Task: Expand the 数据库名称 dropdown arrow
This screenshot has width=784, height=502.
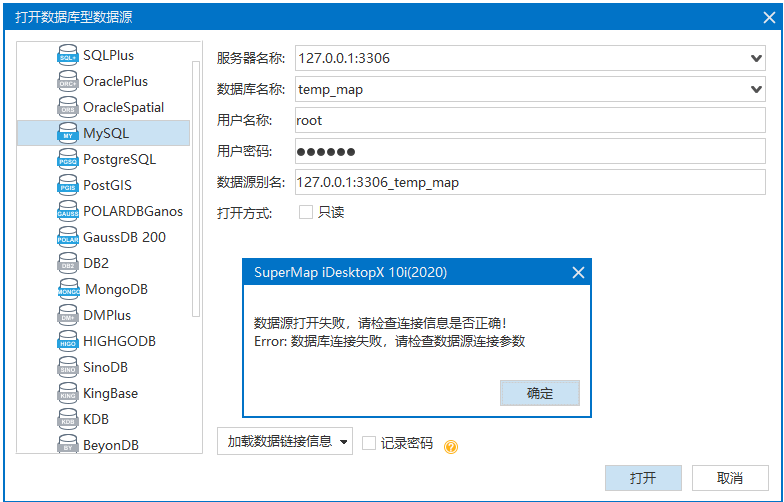Action: point(756,90)
